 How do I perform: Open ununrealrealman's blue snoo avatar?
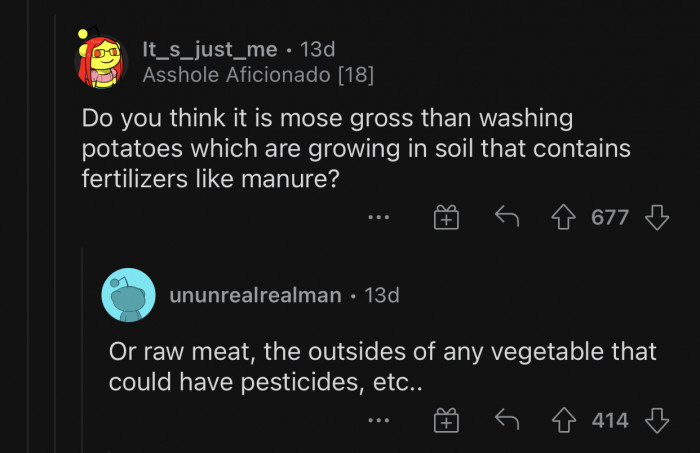(x=128, y=295)
